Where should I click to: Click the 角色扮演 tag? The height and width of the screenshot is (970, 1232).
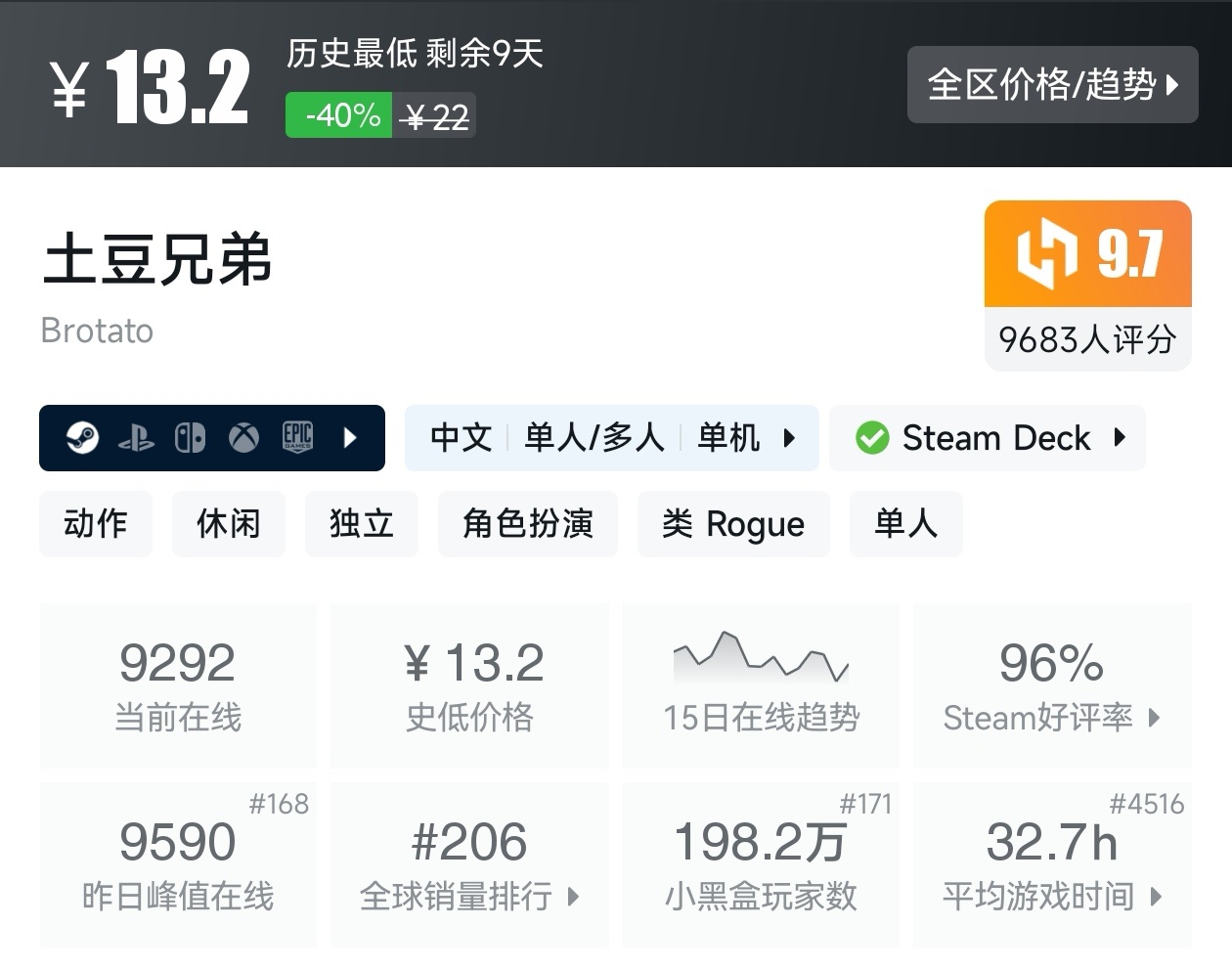528,524
